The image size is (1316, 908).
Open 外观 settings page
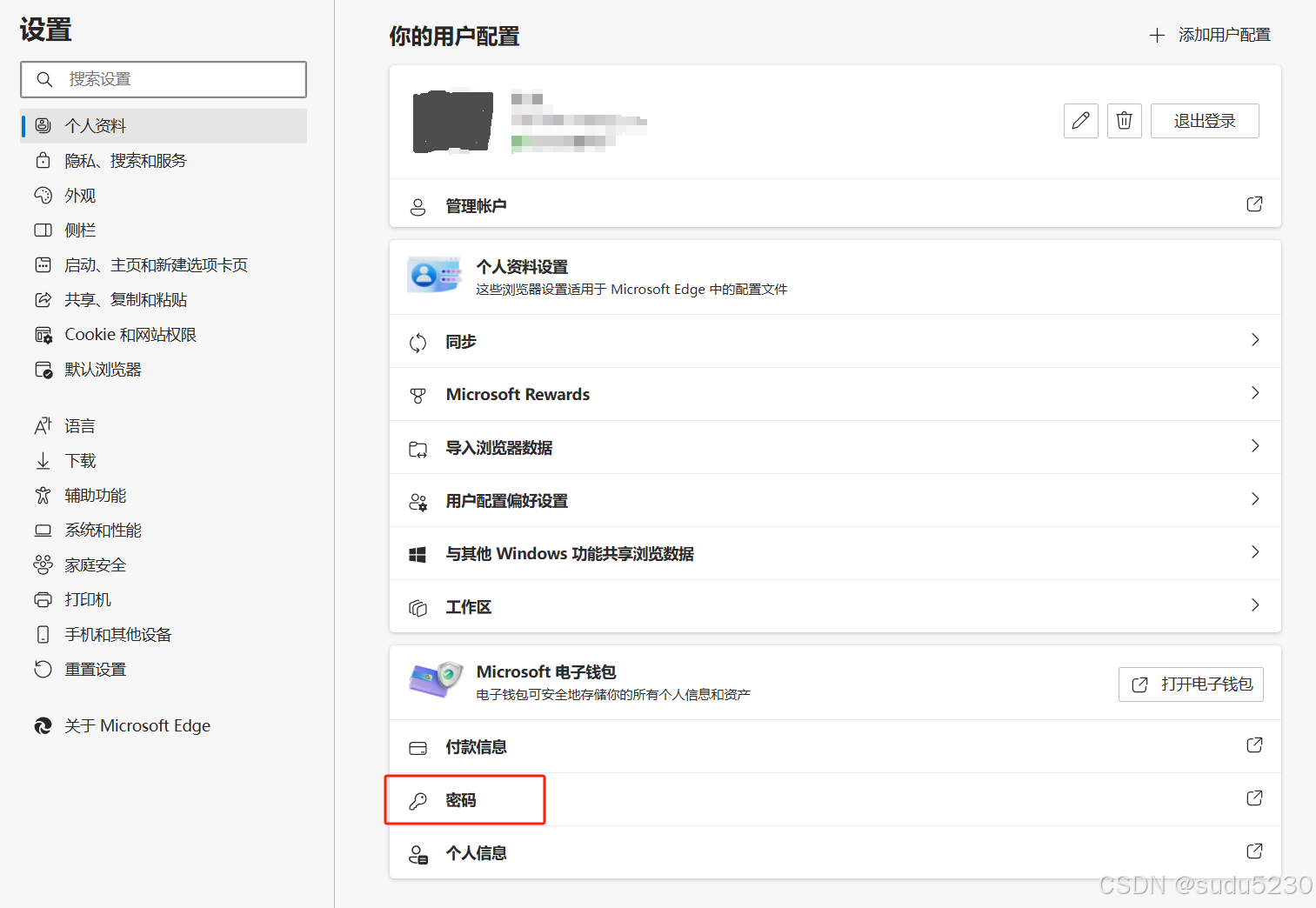164,196
